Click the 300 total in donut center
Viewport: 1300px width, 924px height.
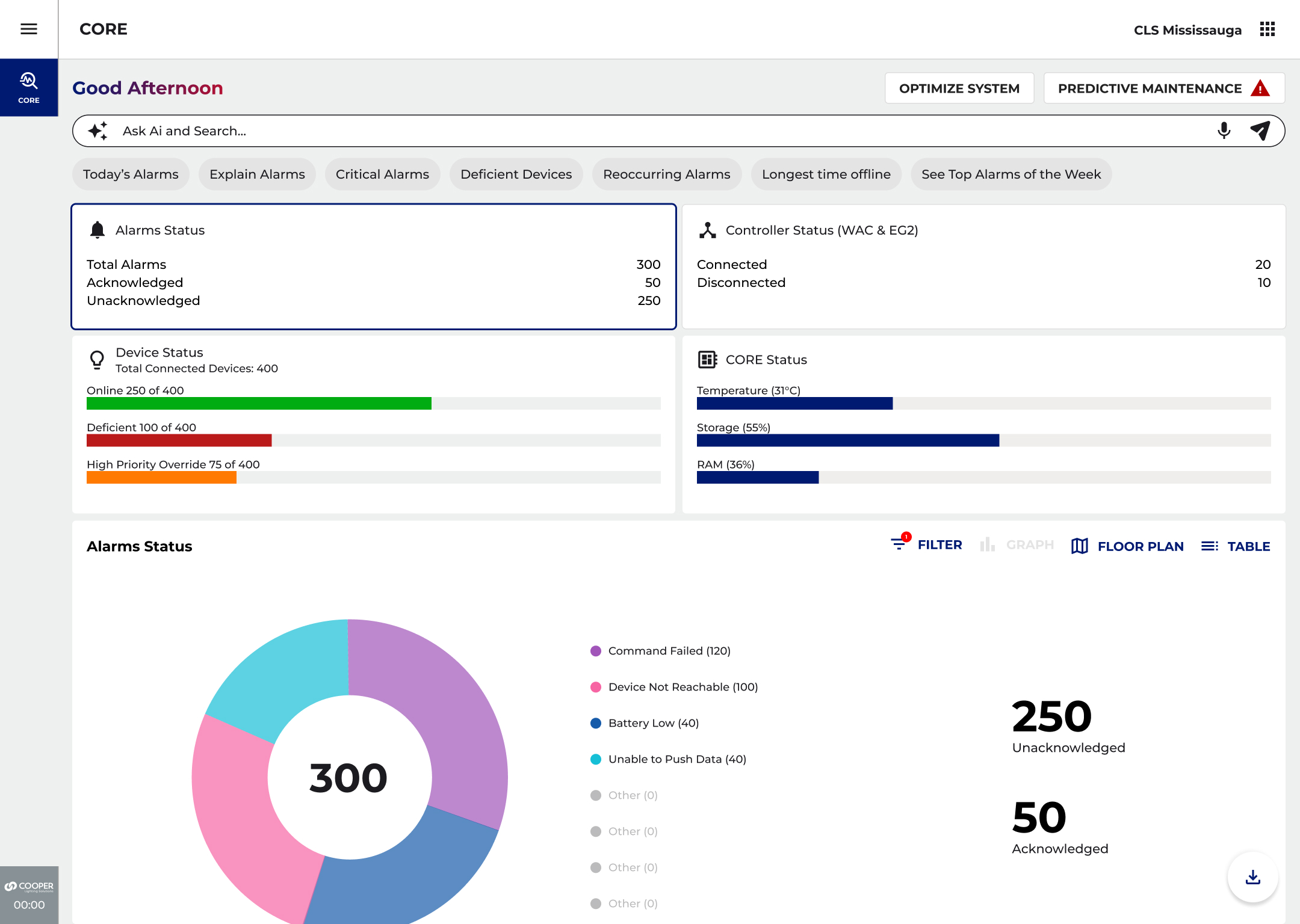(x=348, y=778)
